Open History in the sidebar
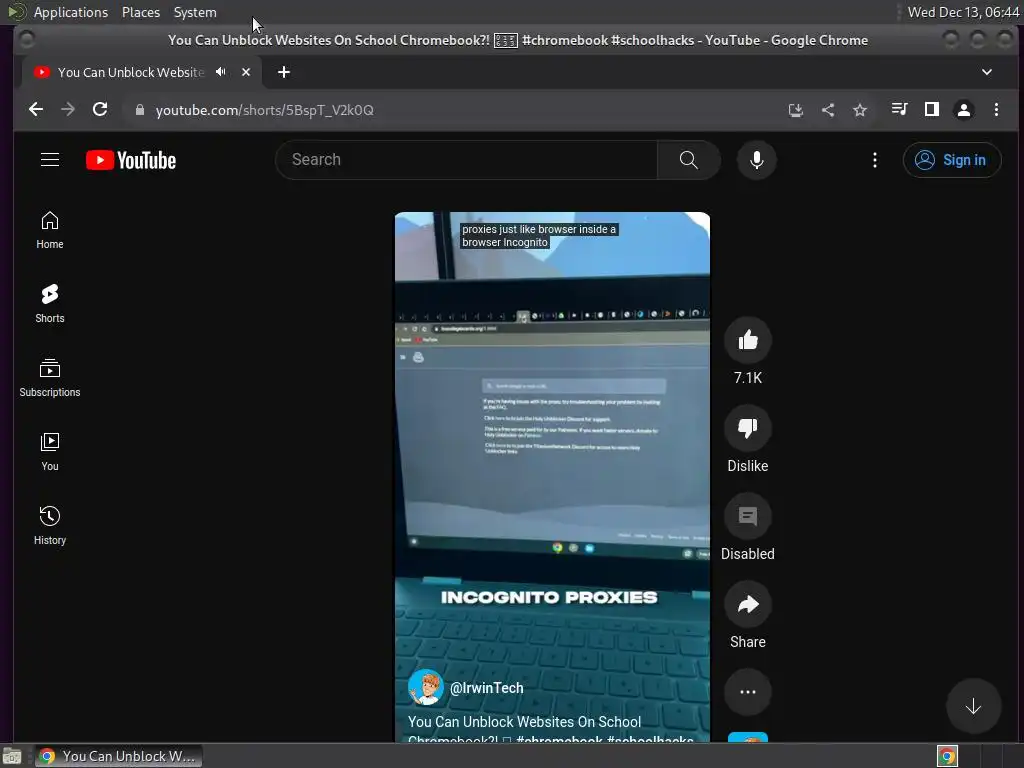This screenshot has width=1024, height=768. (x=50, y=526)
